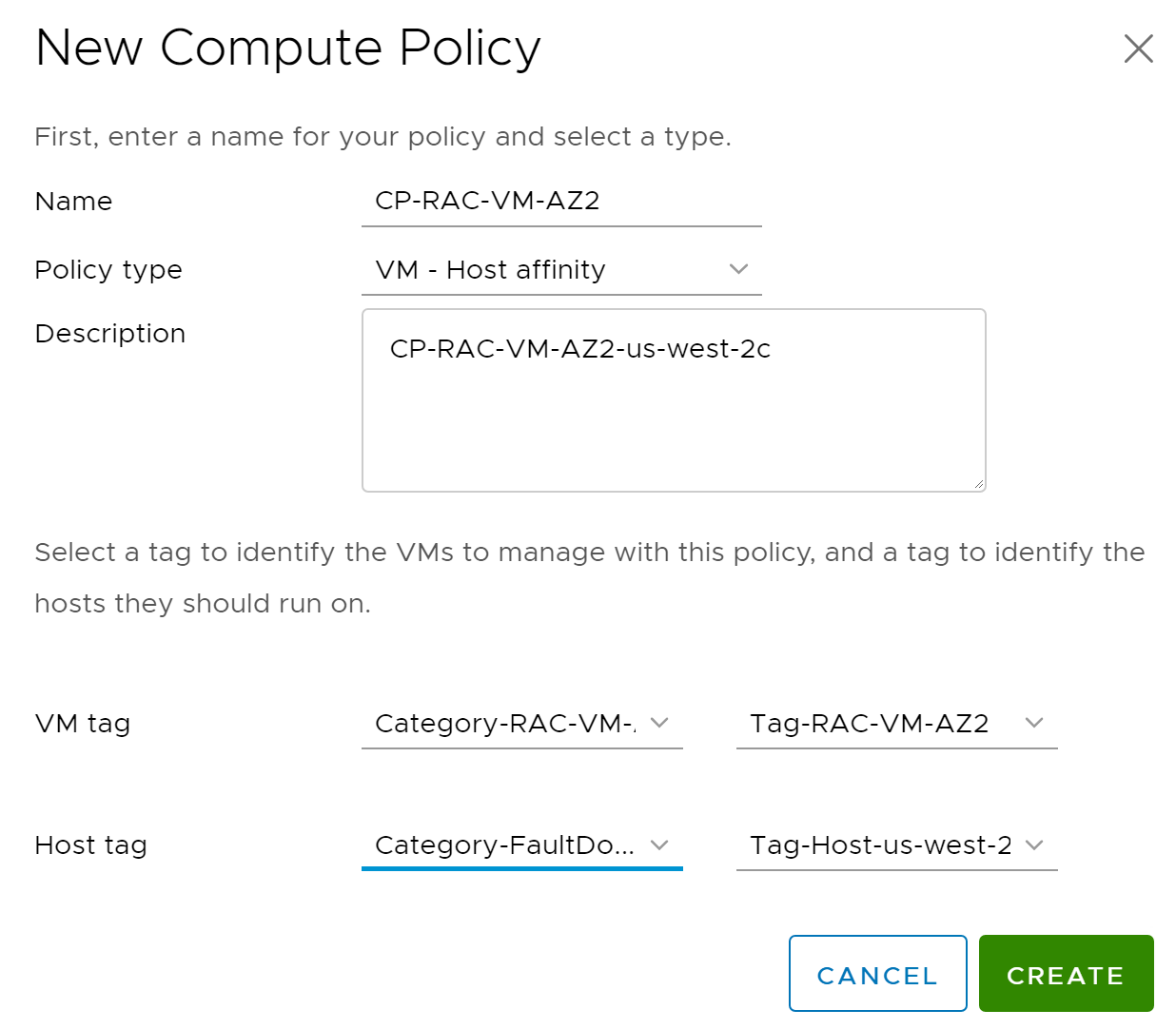Click the Description label
This screenshot has height=1029, width=1176.
(110, 334)
